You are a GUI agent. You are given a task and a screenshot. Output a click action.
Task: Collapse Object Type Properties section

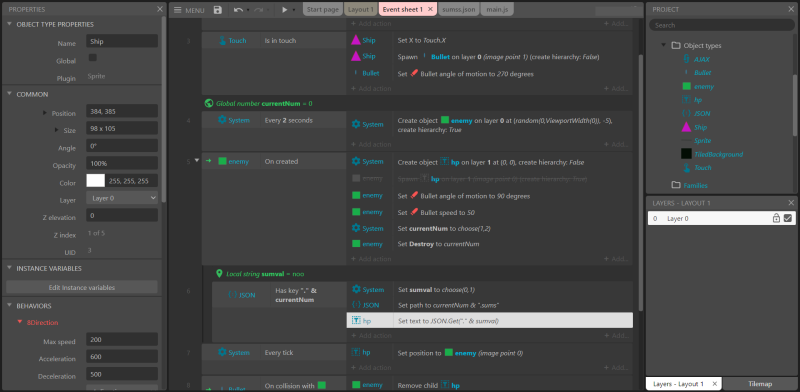click(x=10, y=24)
